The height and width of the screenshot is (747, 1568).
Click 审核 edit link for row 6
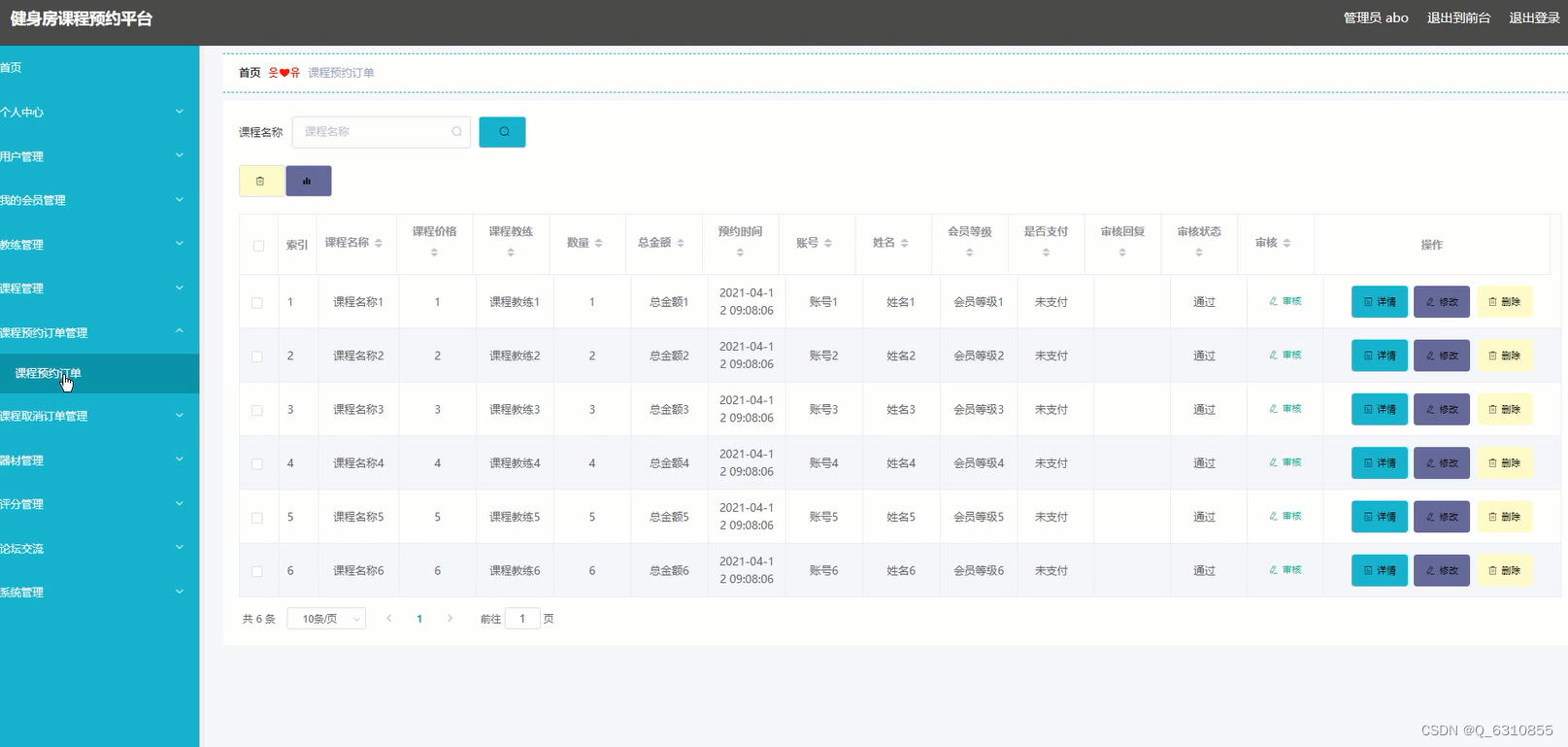tap(1285, 570)
